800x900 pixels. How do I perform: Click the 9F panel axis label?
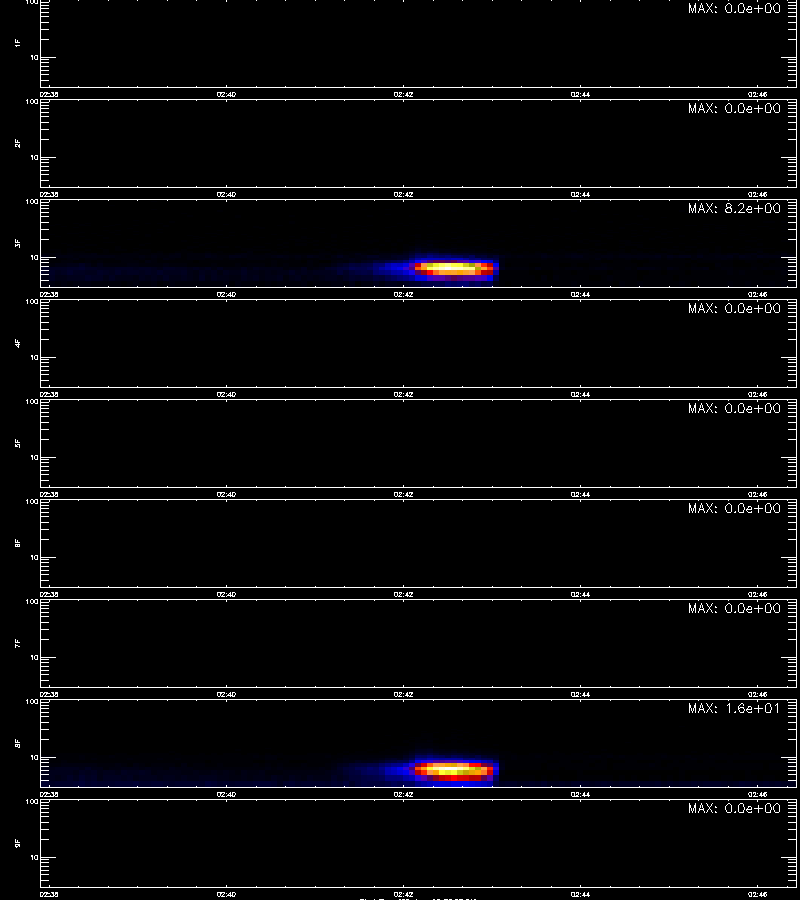click(x=18, y=843)
